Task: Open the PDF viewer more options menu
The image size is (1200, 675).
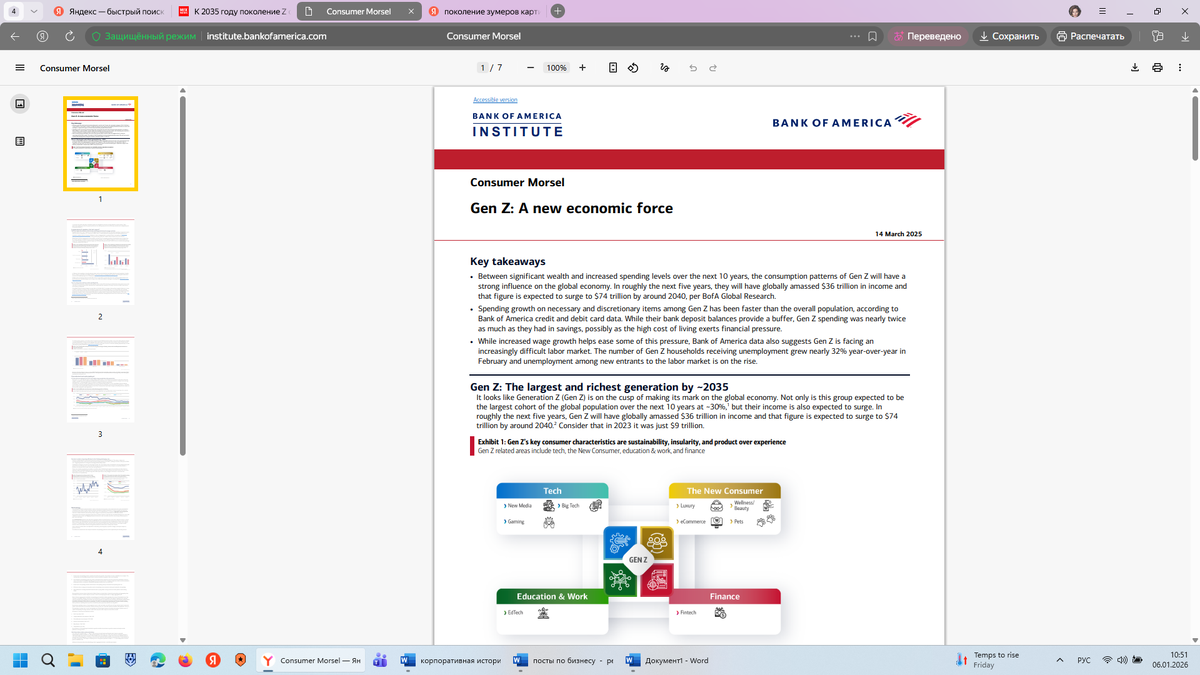Action: pyautogui.click(x=1180, y=68)
